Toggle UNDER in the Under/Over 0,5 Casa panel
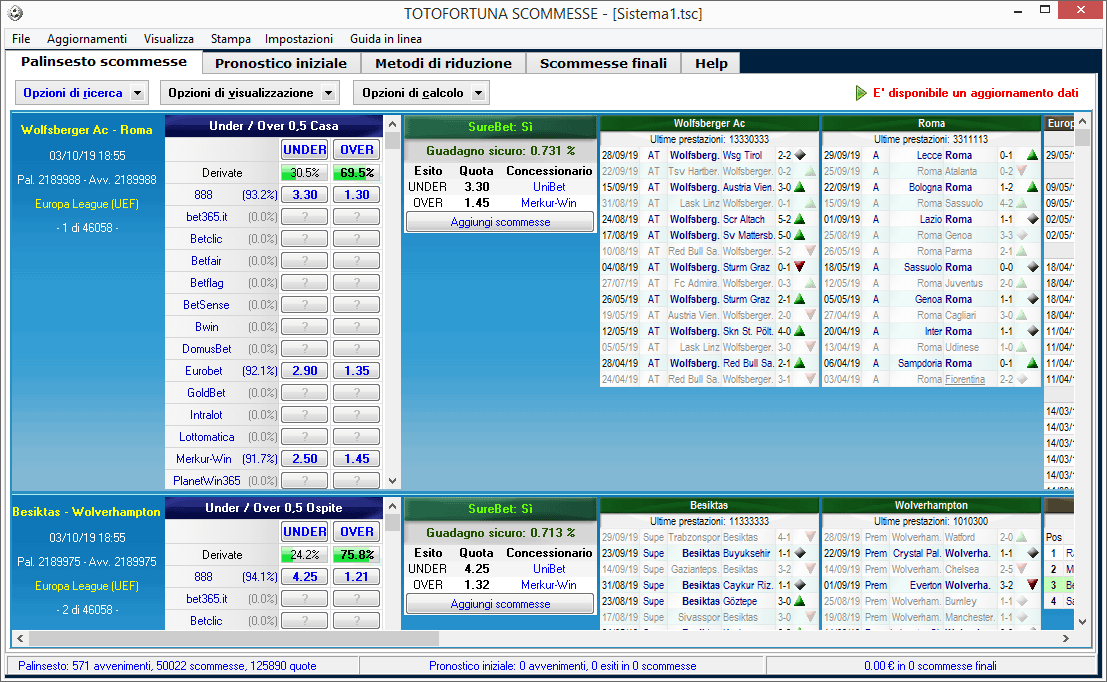Viewport: 1107px width, 682px height. click(x=304, y=150)
